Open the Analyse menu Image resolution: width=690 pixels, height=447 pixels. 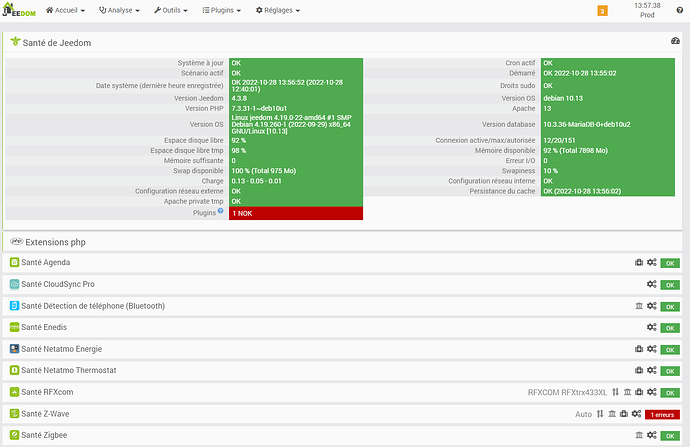(119, 10)
